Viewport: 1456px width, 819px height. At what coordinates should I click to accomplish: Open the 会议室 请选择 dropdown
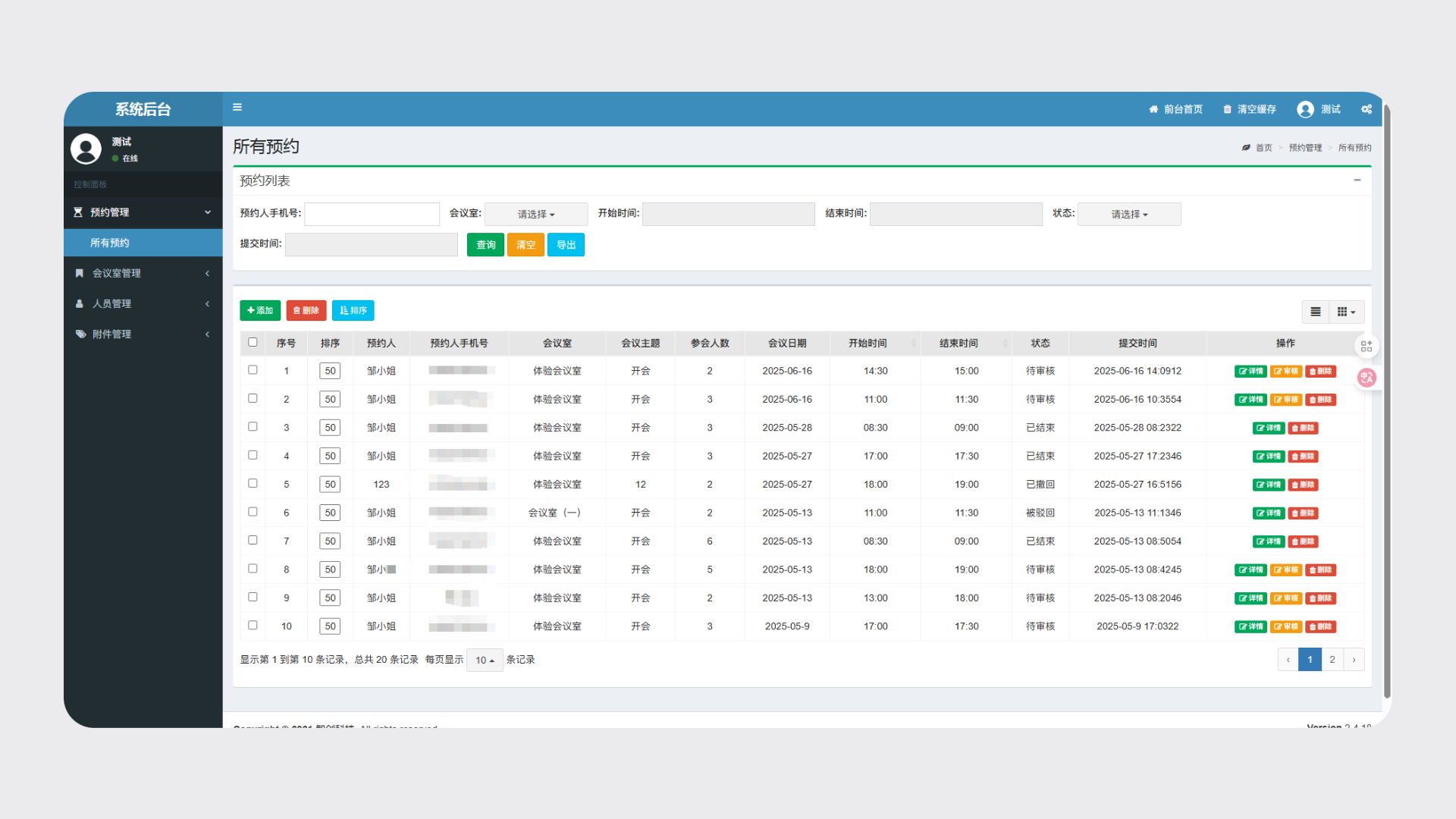pyautogui.click(x=536, y=215)
